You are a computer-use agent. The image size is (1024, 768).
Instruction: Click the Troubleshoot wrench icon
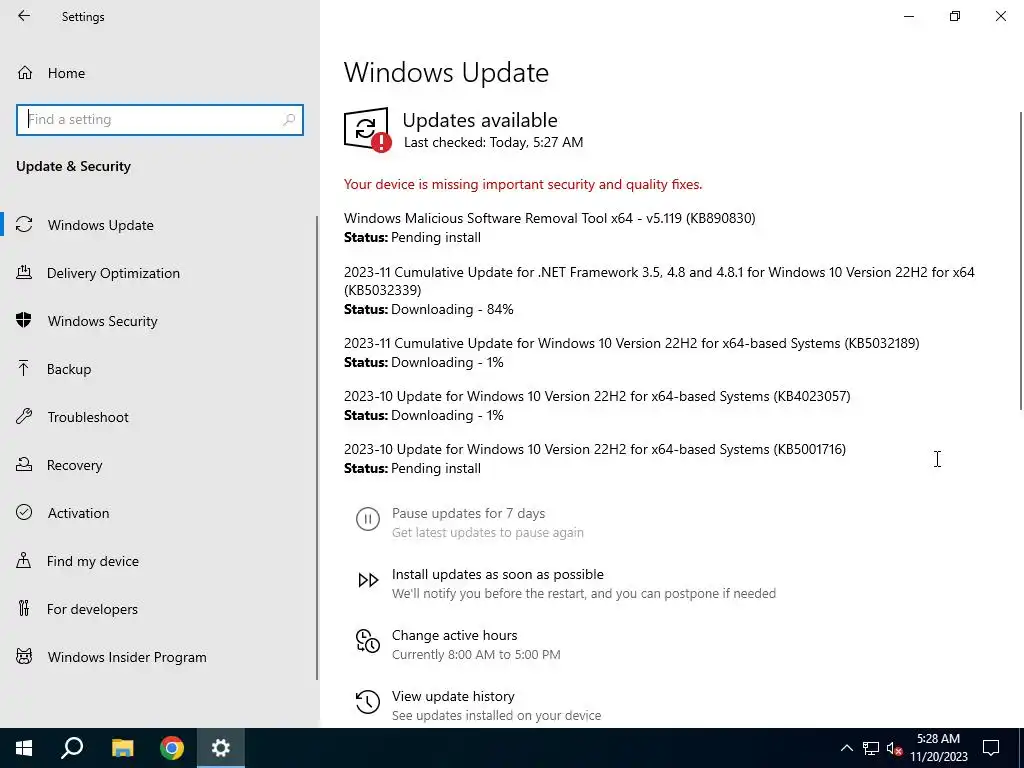tap(24, 416)
